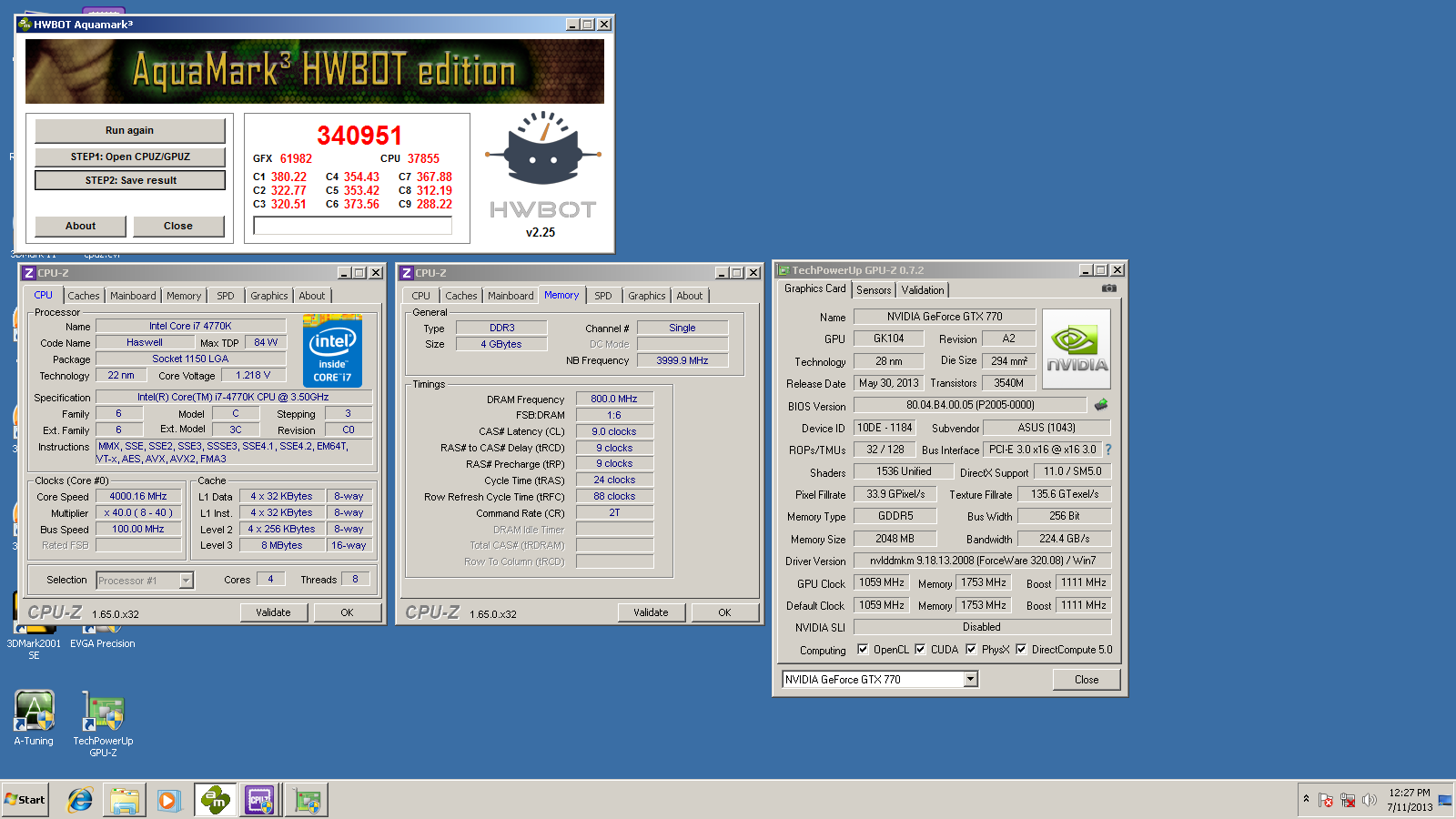
Task: Click the Memory CPU-Z window title icon
Action: point(407,273)
